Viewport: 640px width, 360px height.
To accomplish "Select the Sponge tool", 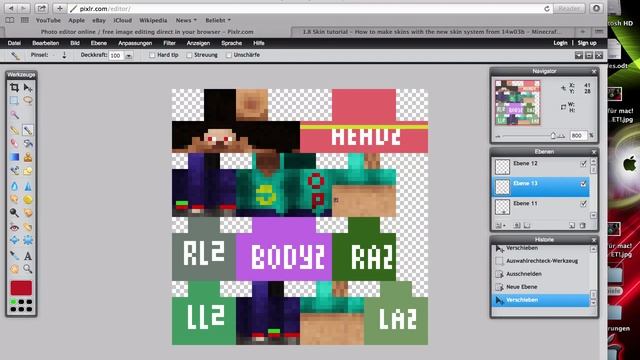I will tap(28, 199).
